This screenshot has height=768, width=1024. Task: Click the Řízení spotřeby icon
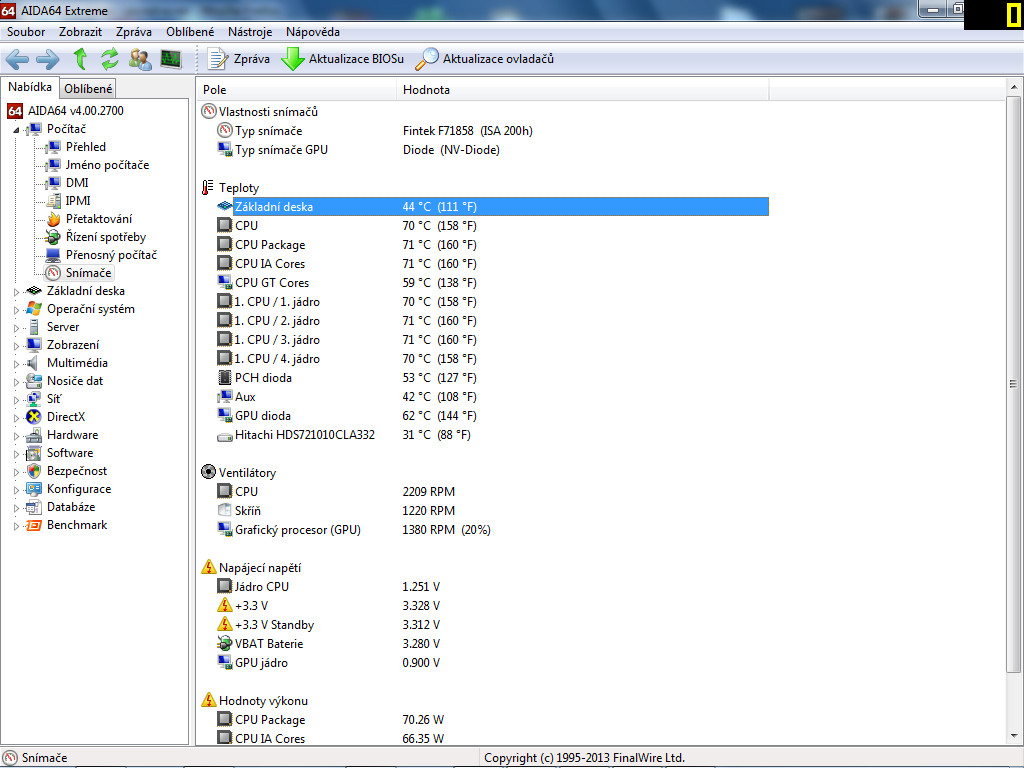click(53, 237)
